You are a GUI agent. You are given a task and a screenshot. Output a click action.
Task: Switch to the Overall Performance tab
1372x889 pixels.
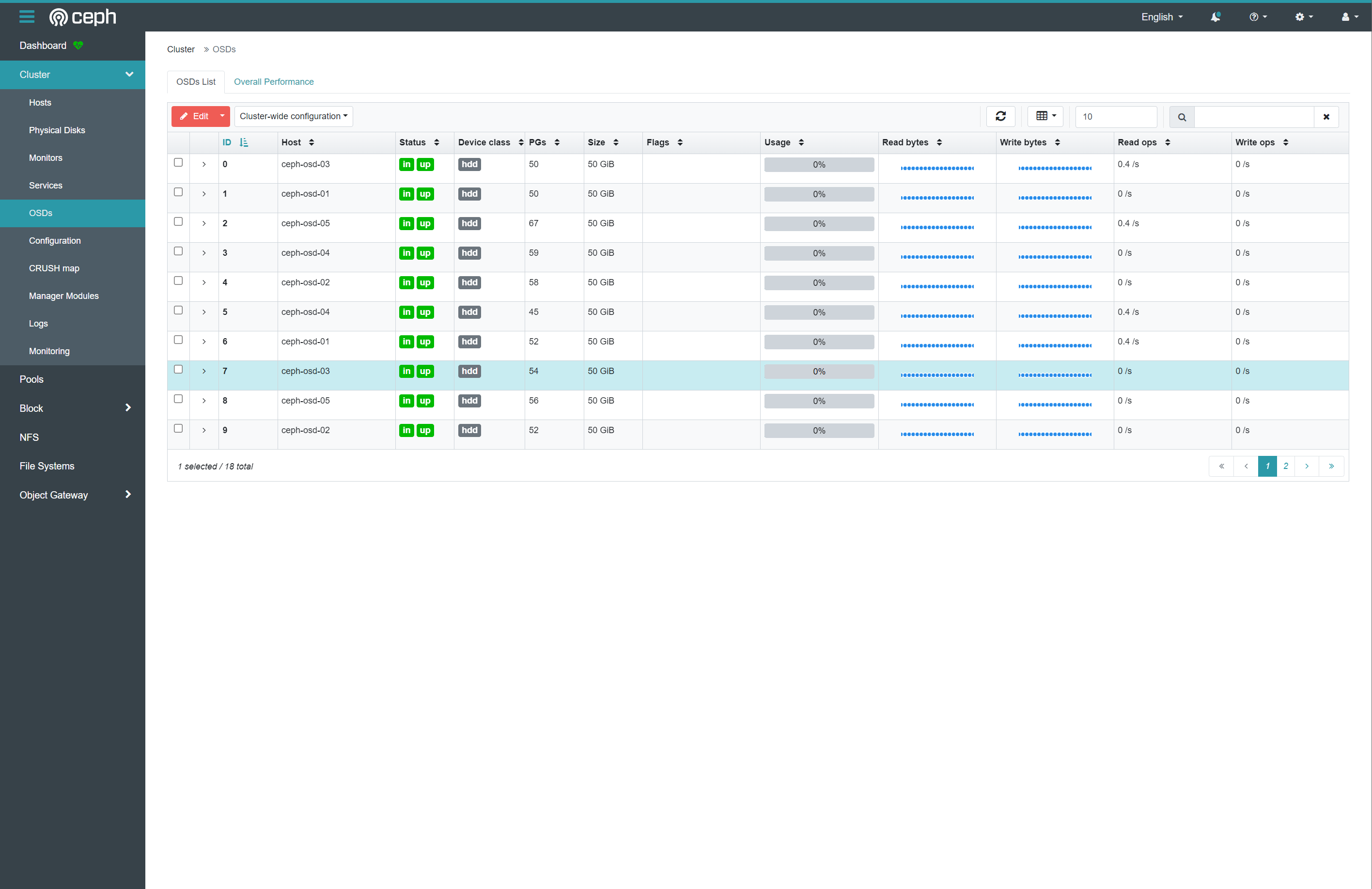click(273, 82)
